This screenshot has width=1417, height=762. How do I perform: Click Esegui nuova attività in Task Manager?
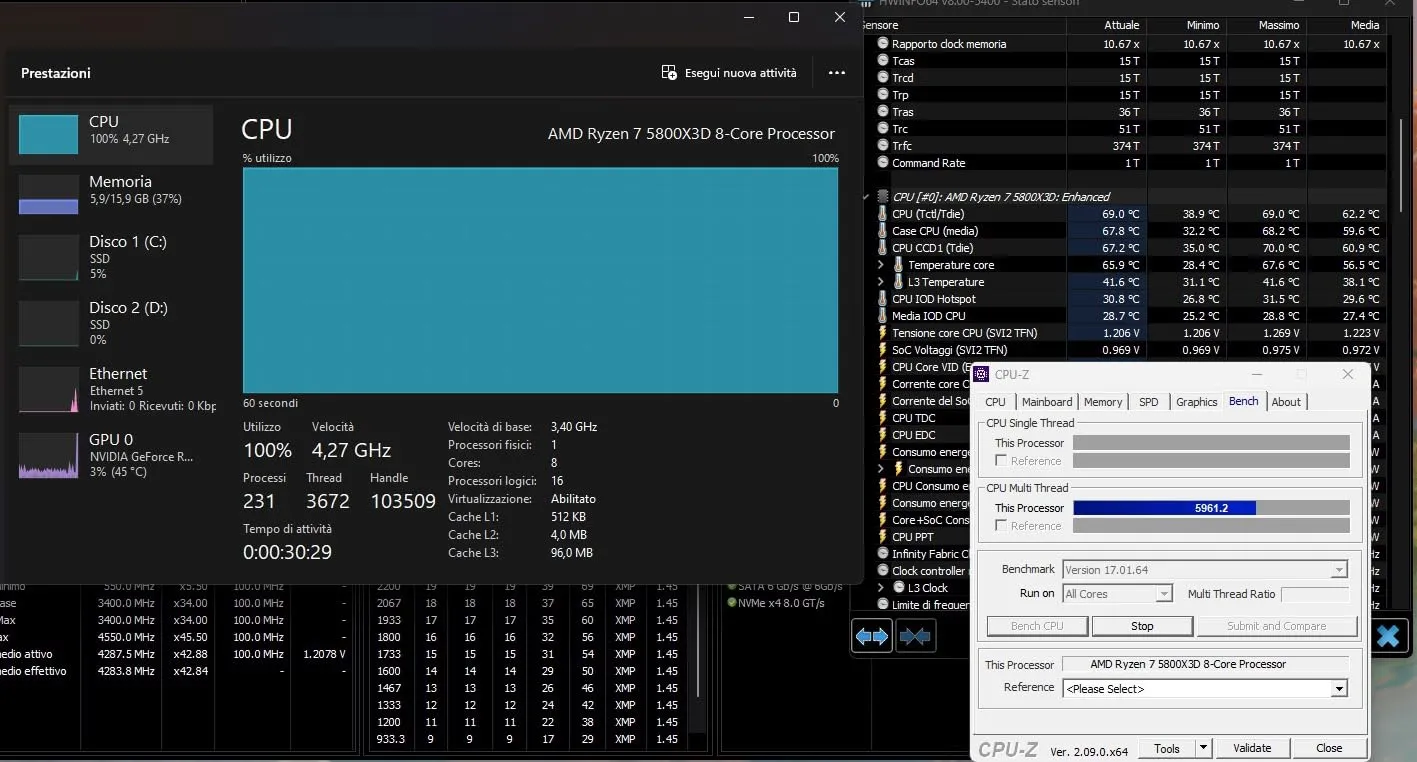coord(729,73)
